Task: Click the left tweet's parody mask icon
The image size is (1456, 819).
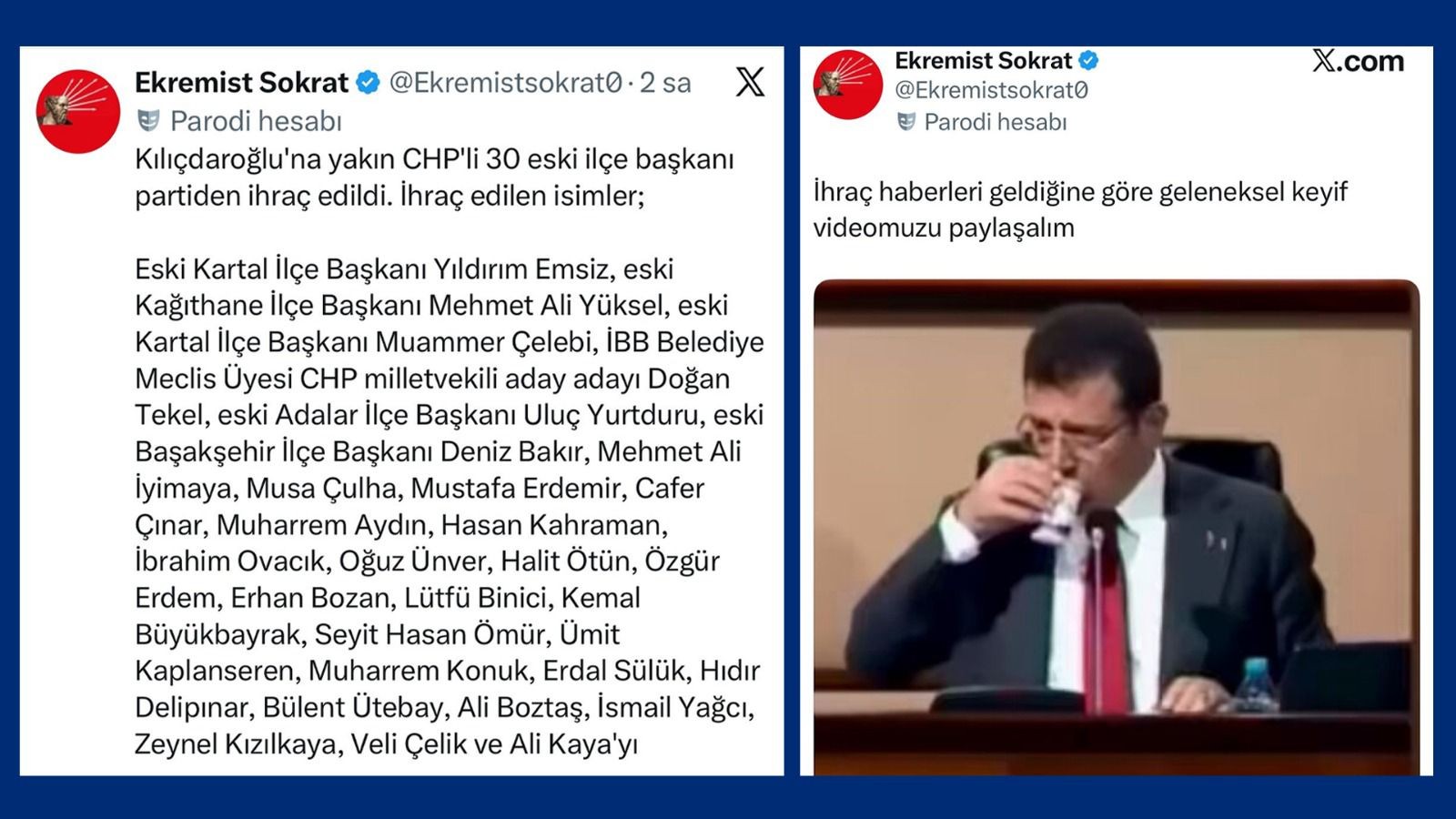Action: (147, 120)
